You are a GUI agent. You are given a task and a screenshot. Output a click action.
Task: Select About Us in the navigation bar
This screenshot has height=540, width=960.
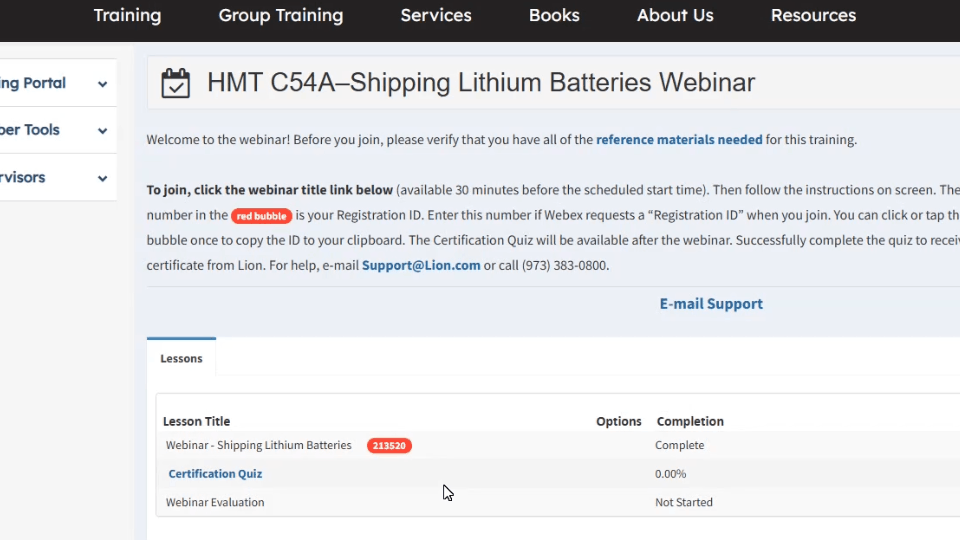pos(675,16)
